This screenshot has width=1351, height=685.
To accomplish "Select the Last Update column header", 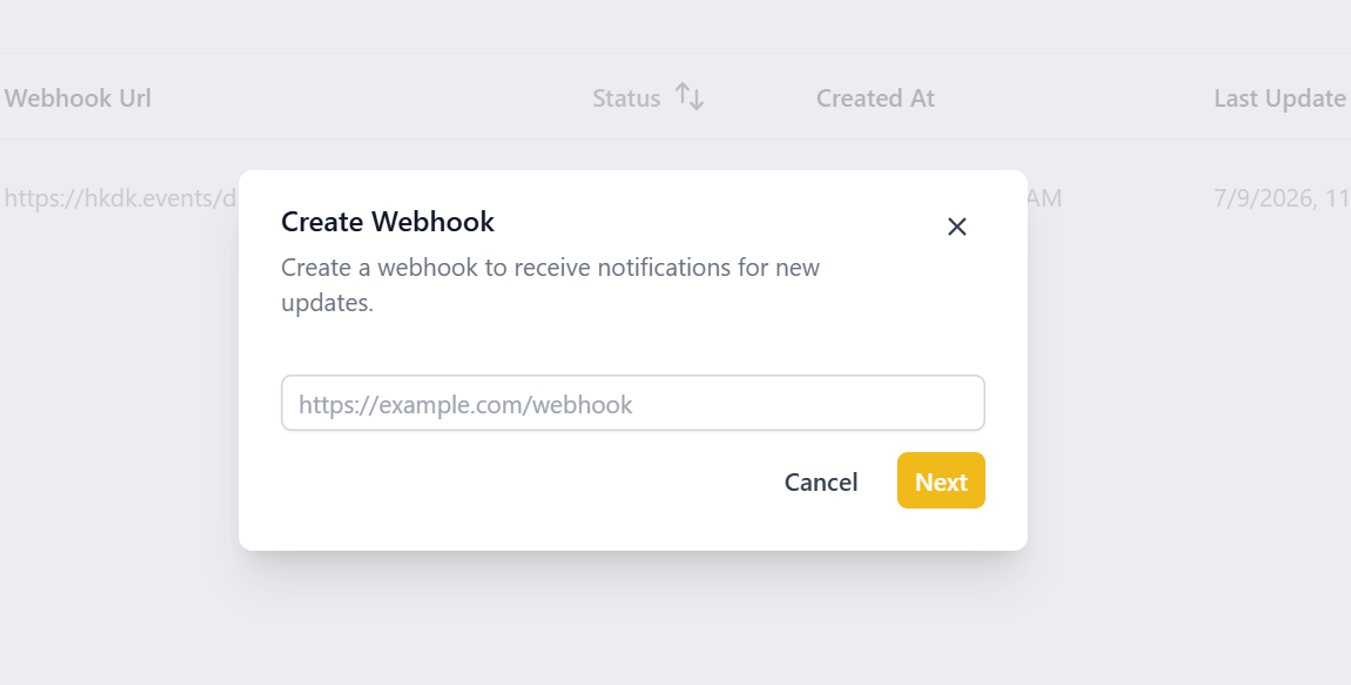I will point(1280,98).
